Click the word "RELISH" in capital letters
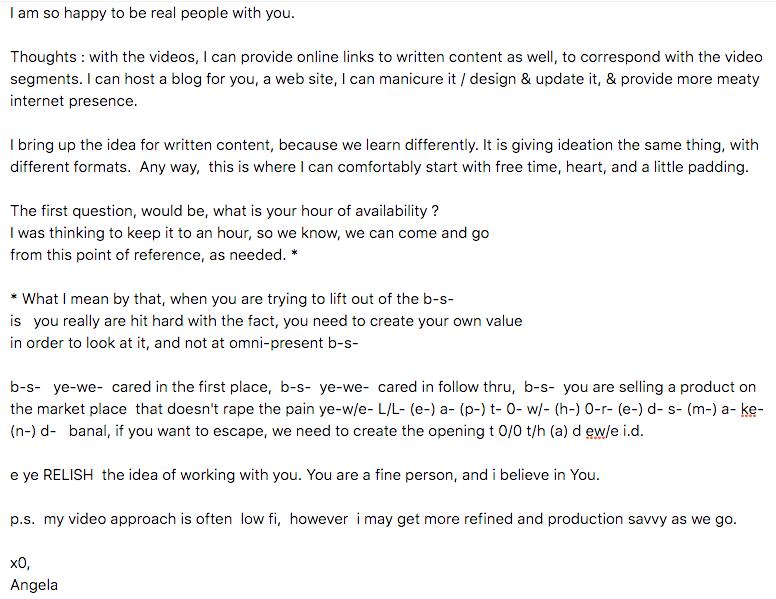Screen dimensions: 776x599 [68, 475]
